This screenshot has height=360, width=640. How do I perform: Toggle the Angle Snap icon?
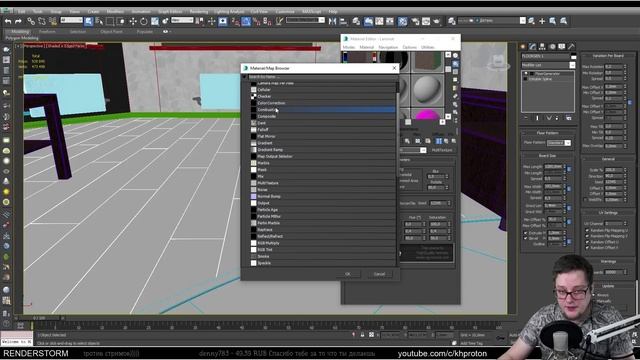(246, 21)
